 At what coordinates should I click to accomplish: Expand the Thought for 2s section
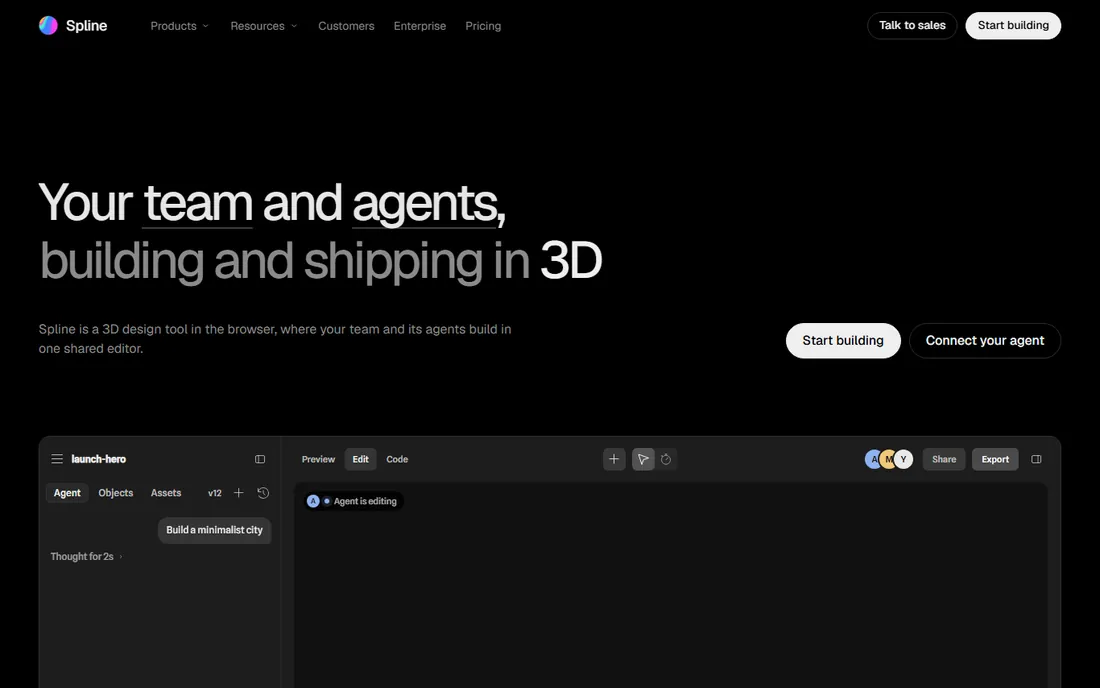[x=86, y=556]
